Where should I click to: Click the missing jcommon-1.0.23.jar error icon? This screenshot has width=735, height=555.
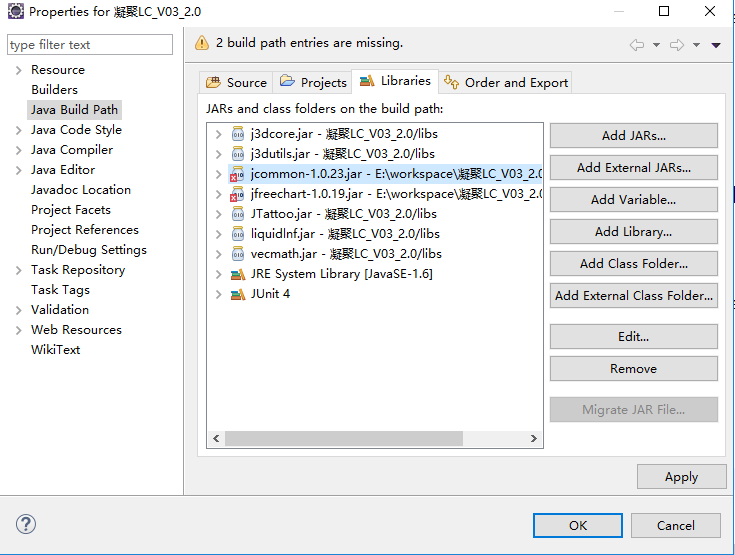point(237,174)
